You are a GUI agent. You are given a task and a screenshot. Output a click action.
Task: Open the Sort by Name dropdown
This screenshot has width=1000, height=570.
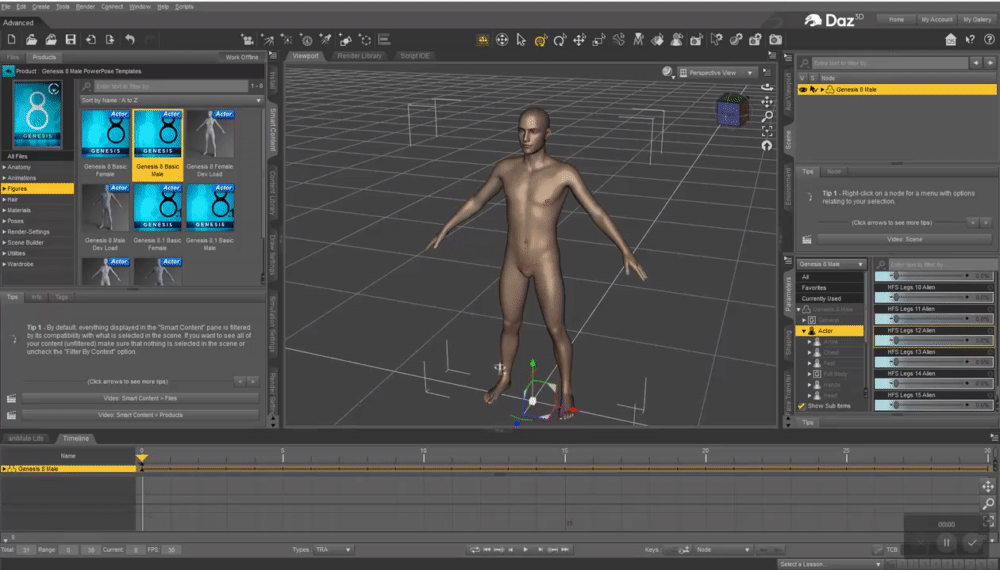pos(171,101)
